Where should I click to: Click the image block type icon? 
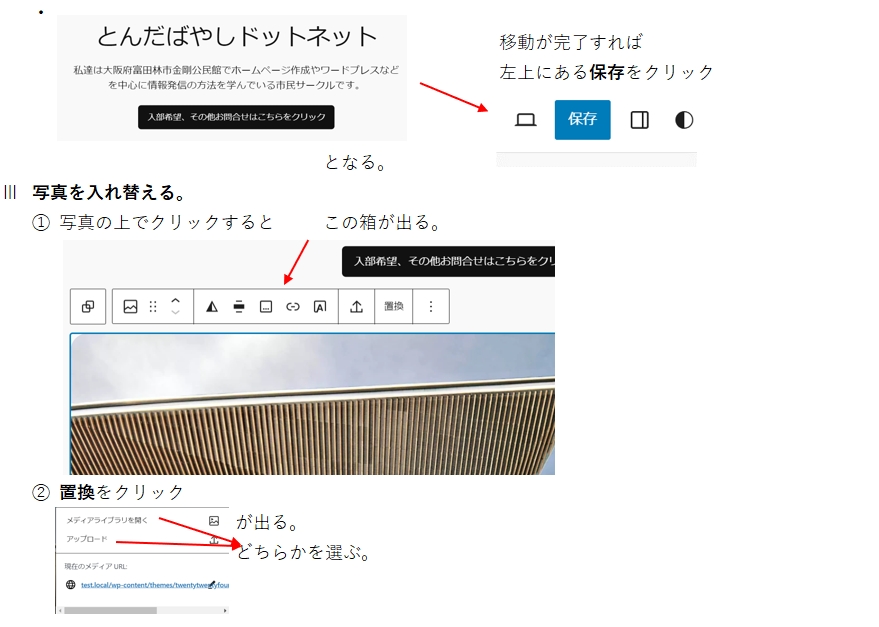[x=130, y=307]
